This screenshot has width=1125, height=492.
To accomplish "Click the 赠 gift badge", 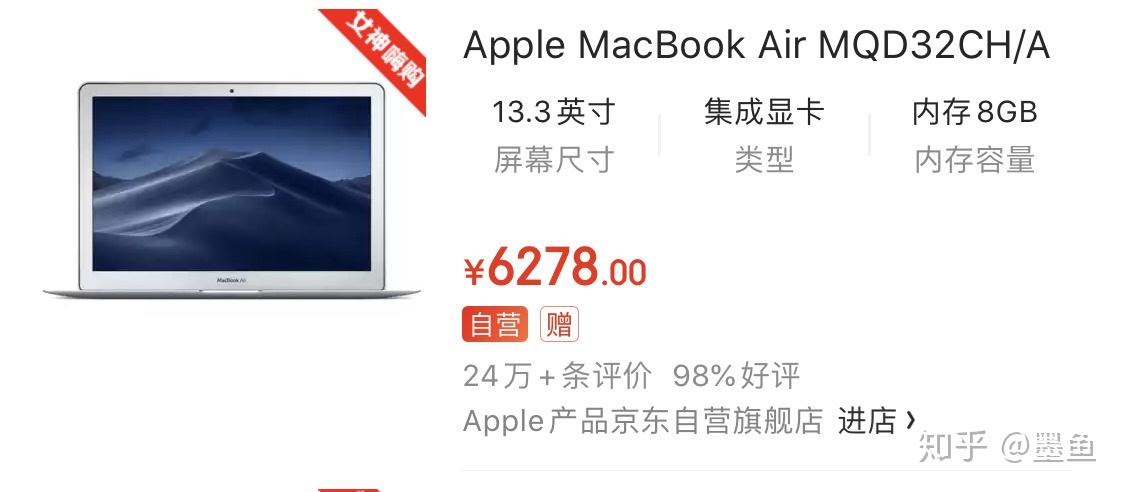I will click(x=559, y=324).
